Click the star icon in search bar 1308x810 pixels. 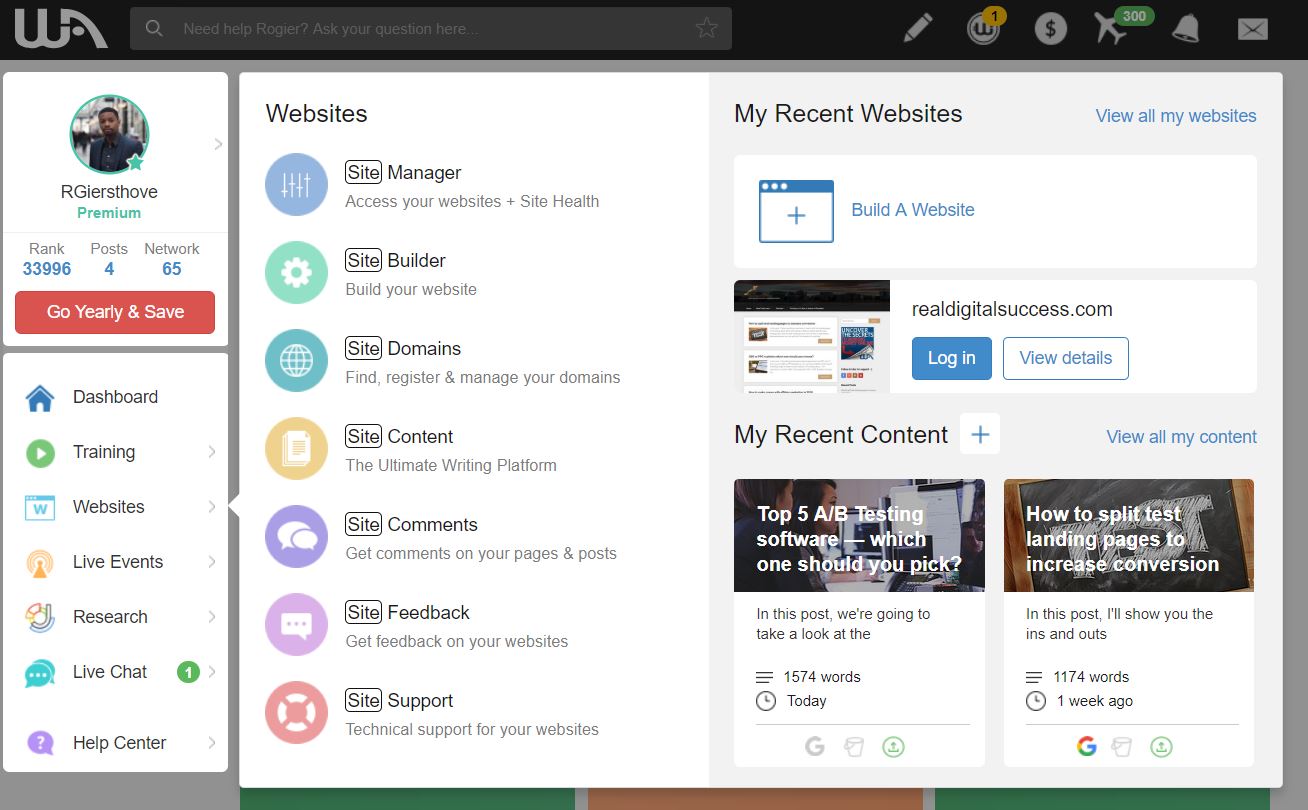[x=707, y=28]
